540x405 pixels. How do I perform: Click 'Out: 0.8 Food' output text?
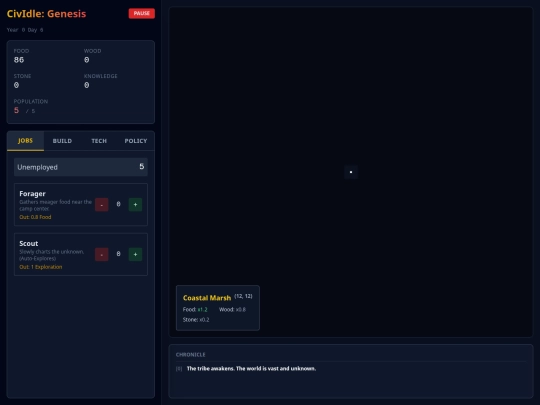pyautogui.click(x=35, y=217)
